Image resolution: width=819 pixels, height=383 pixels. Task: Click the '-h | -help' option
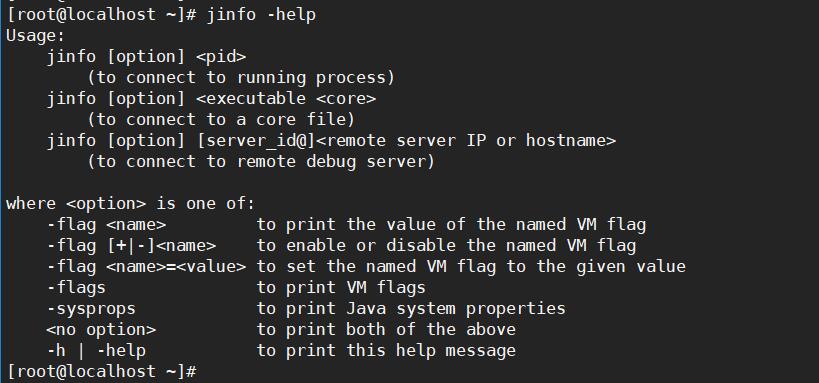pyautogui.click(x=96, y=351)
